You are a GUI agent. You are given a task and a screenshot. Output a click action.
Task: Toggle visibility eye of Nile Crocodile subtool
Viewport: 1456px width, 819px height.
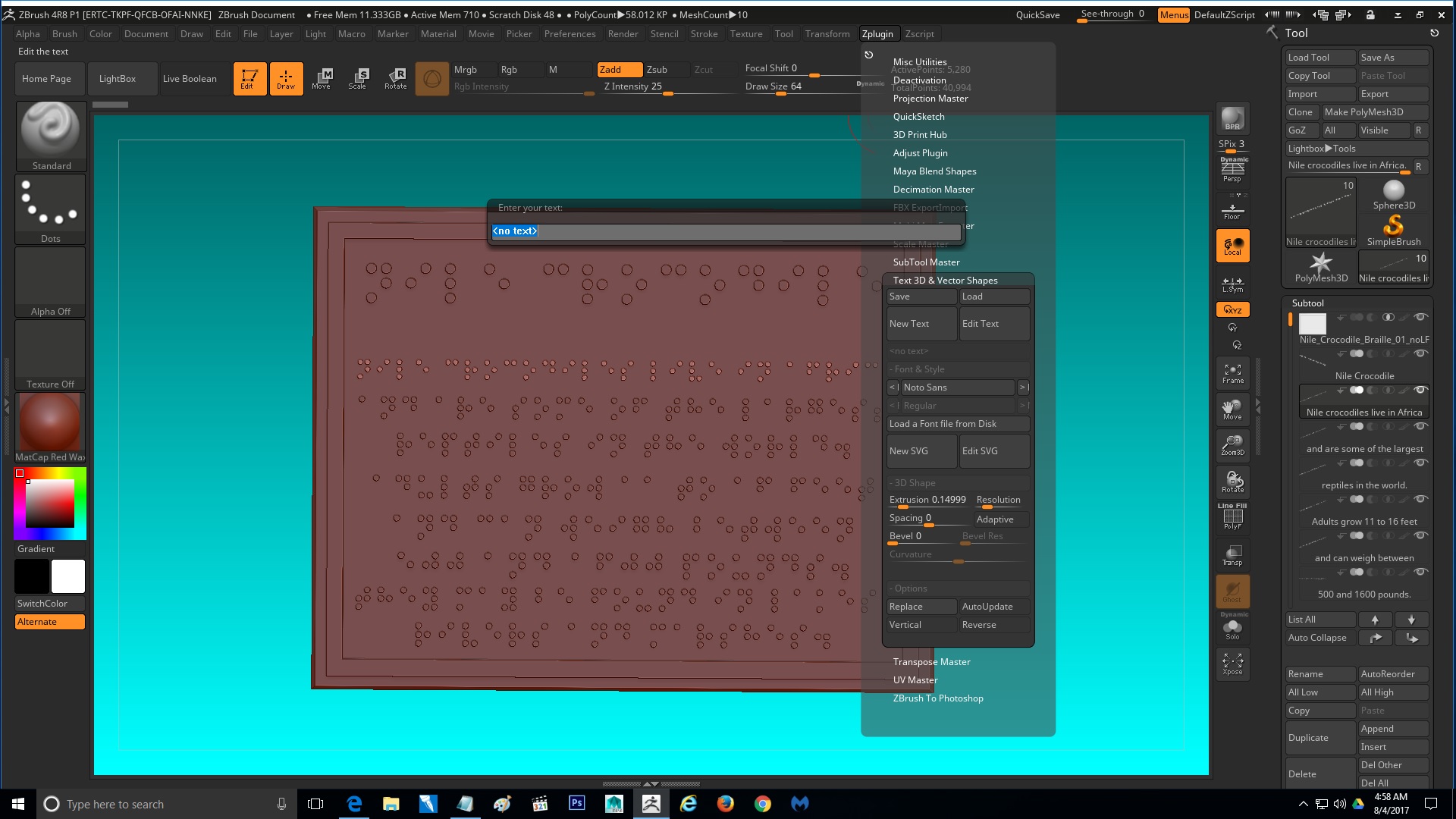tap(1420, 353)
